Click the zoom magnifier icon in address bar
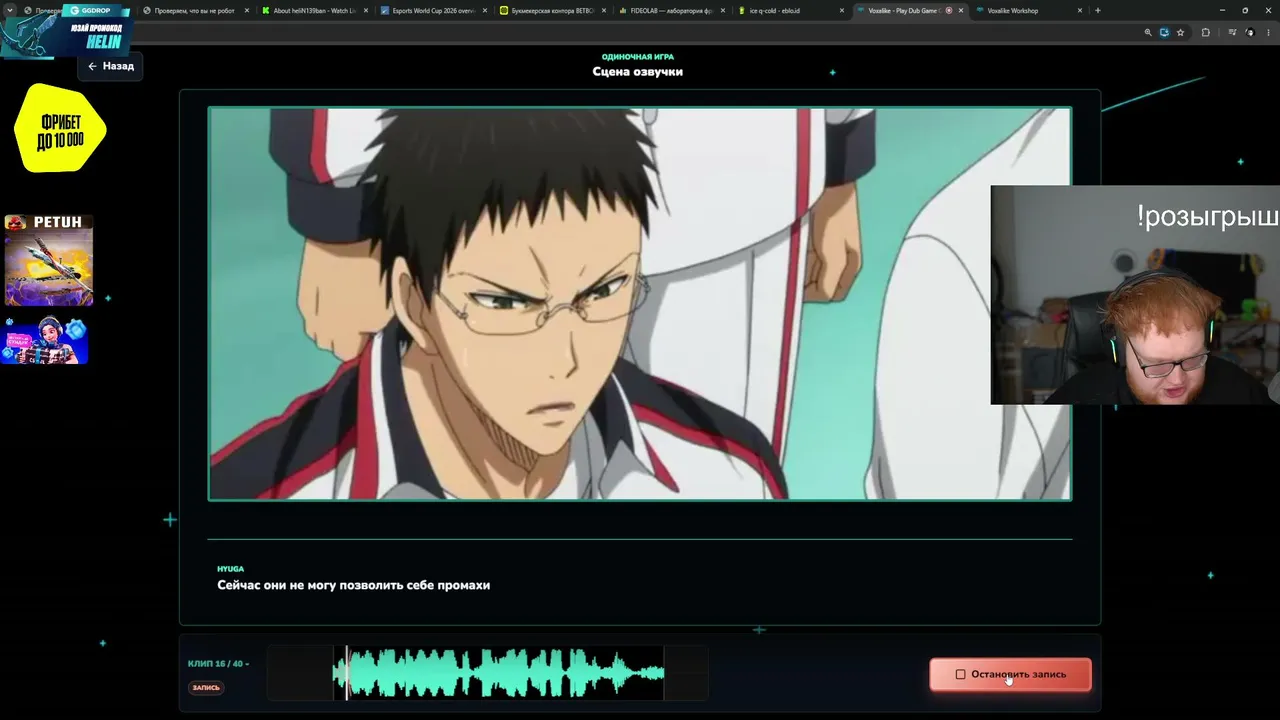1280x720 pixels. click(x=1148, y=33)
